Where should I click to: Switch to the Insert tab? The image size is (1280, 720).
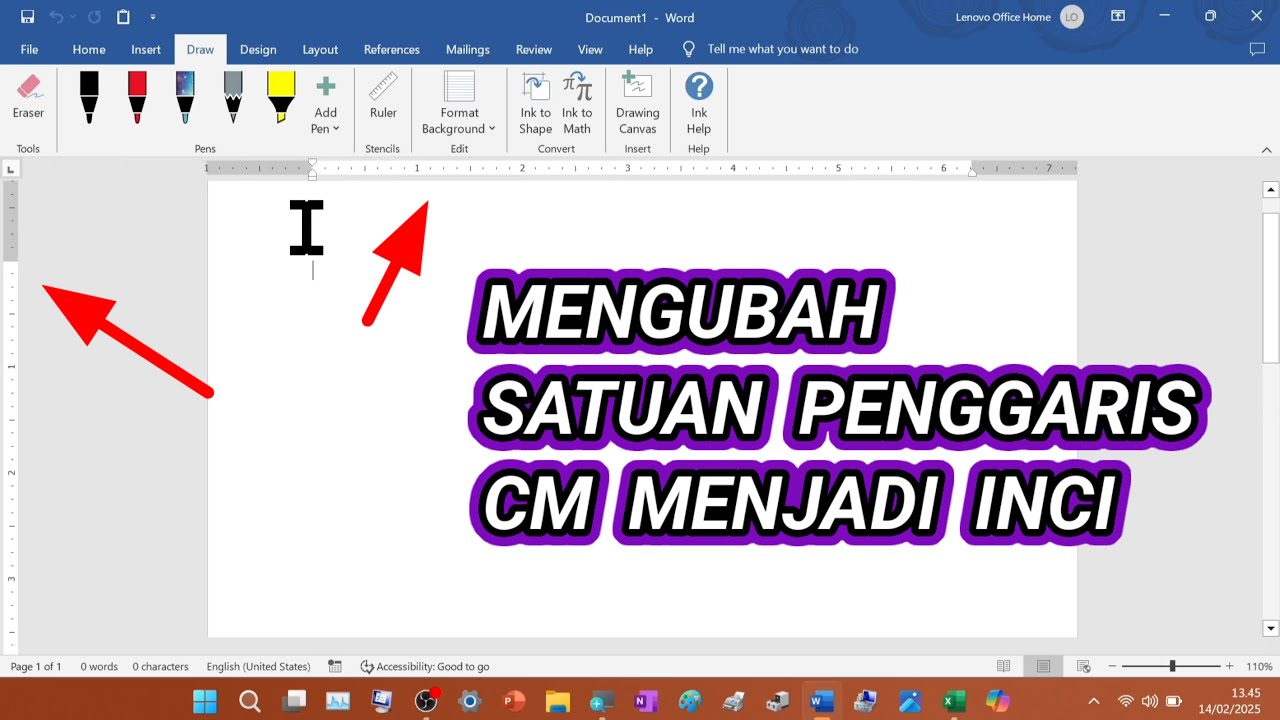click(146, 49)
